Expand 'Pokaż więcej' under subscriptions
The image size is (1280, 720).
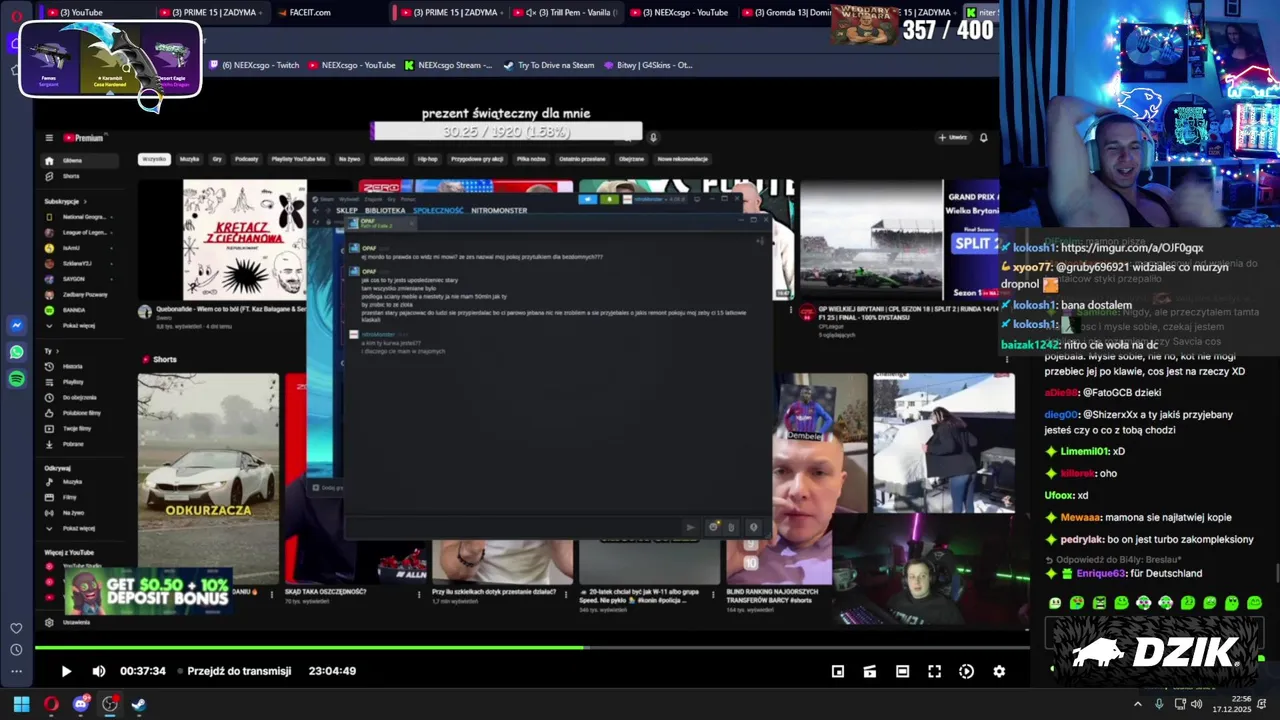(x=78, y=325)
